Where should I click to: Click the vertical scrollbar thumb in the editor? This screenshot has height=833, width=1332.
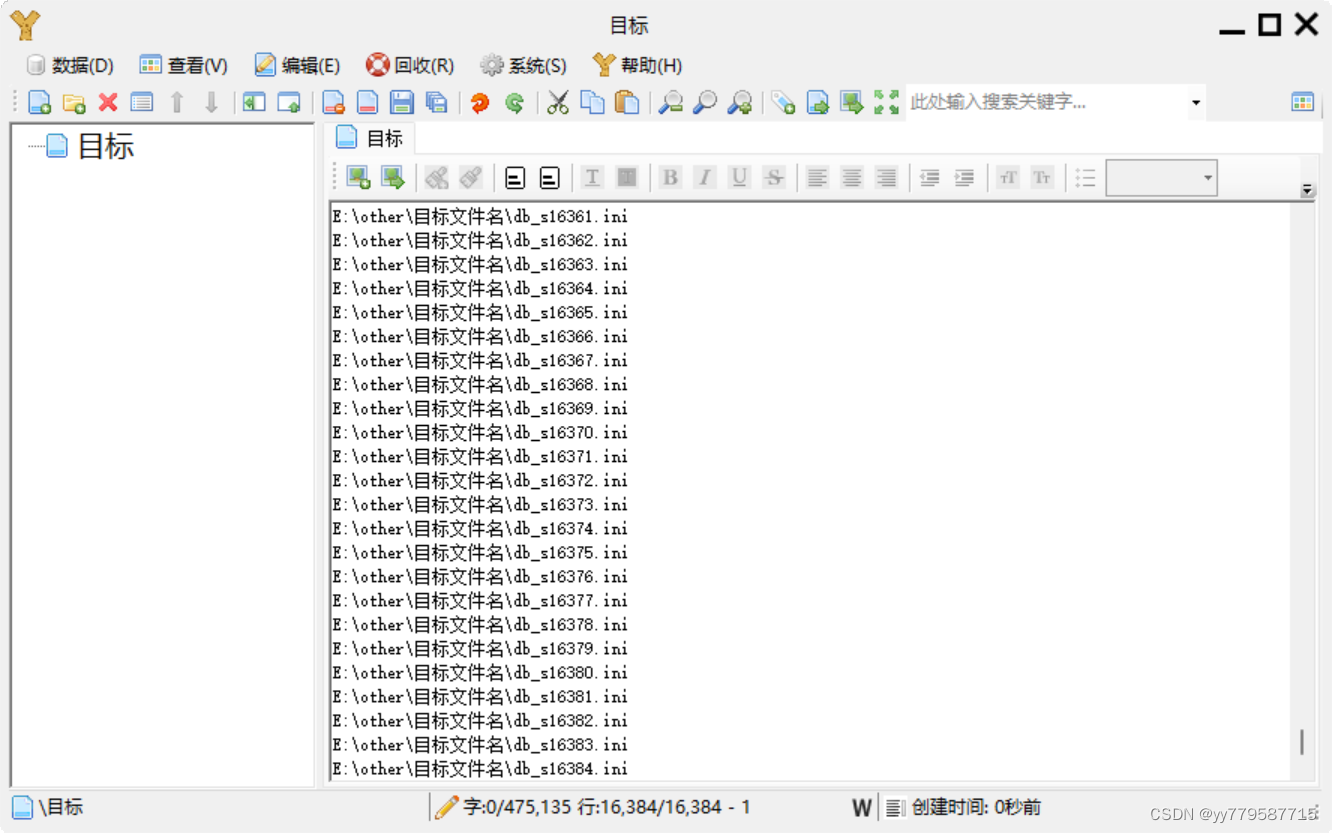point(1301,742)
